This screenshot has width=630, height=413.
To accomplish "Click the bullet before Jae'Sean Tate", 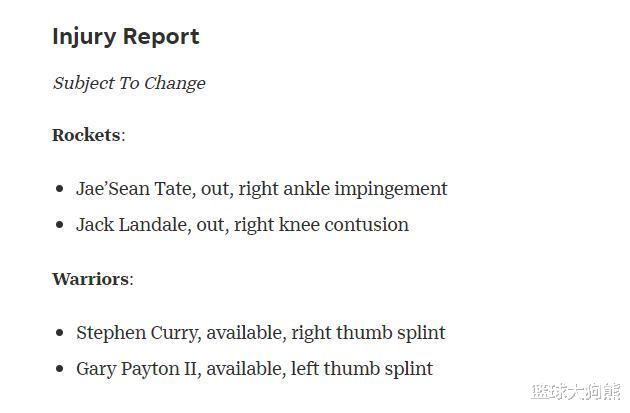I will tap(60, 188).
